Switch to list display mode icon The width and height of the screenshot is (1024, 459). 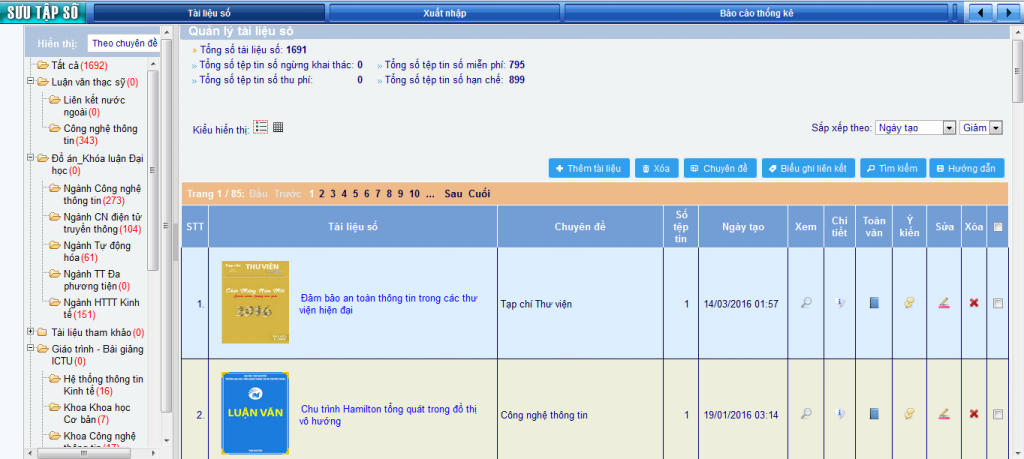coord(261,127)
